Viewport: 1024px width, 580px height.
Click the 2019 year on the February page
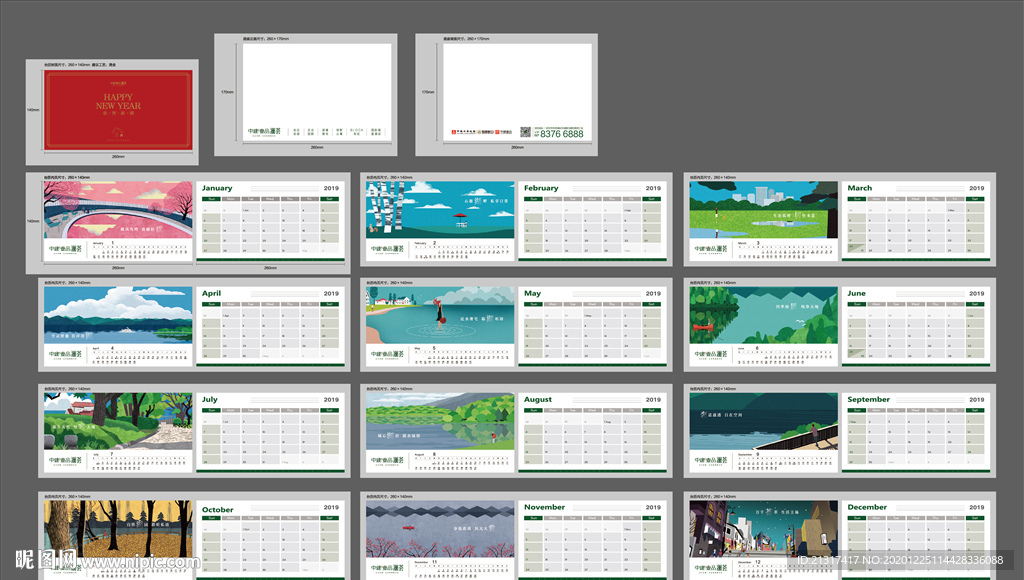653,188
